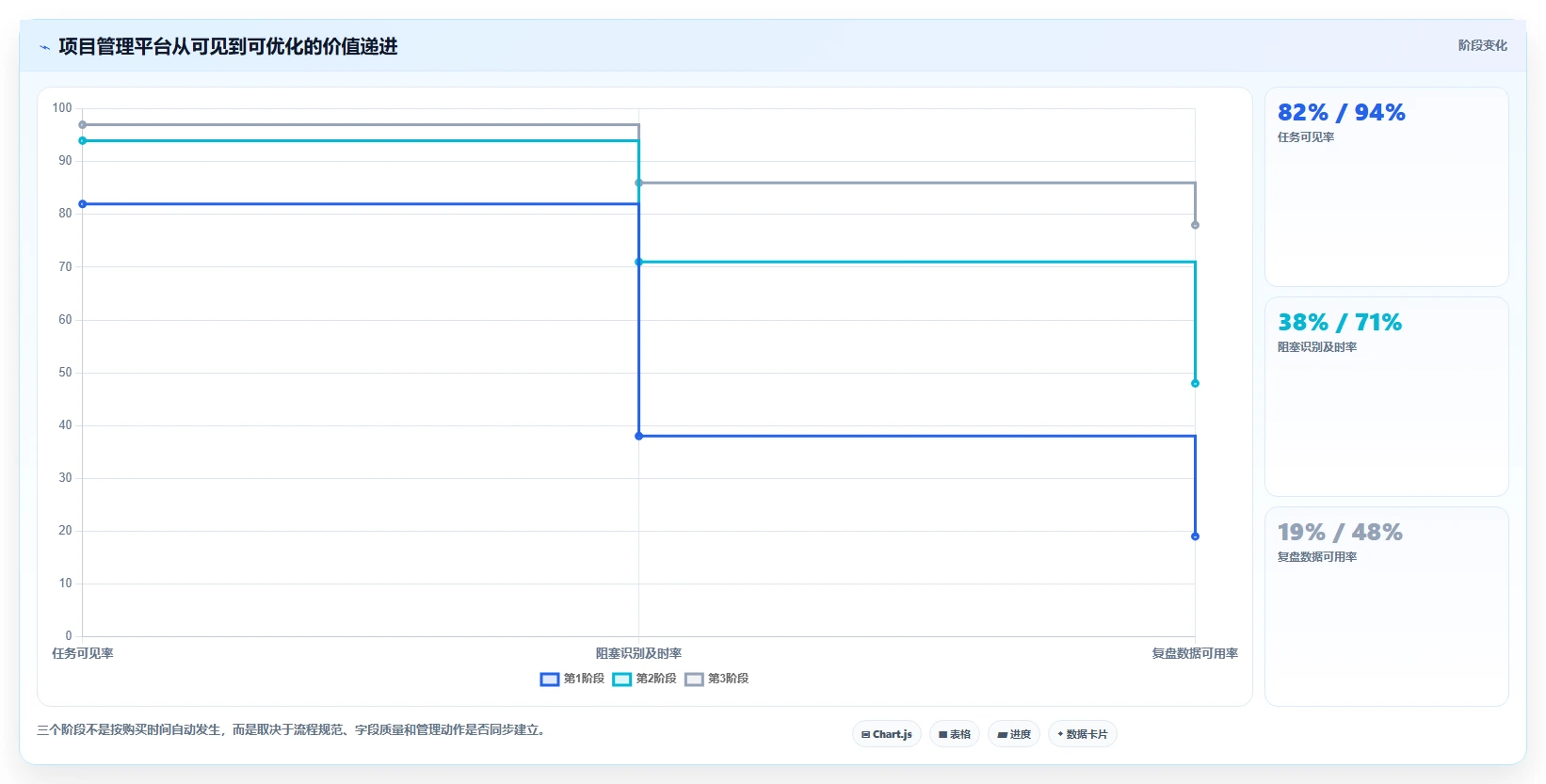Screen dimensions: 1546x784
Task: Click 第2阶段 data point at 94
Action: [83, 141]
